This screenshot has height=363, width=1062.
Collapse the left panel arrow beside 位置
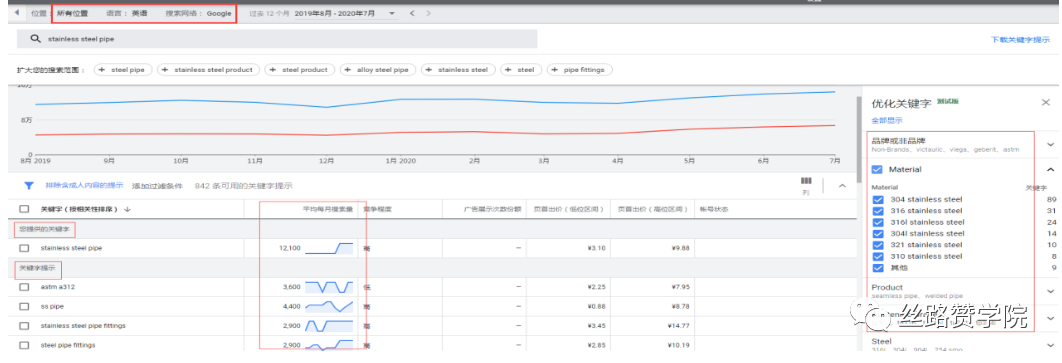(x=16, y=13)
